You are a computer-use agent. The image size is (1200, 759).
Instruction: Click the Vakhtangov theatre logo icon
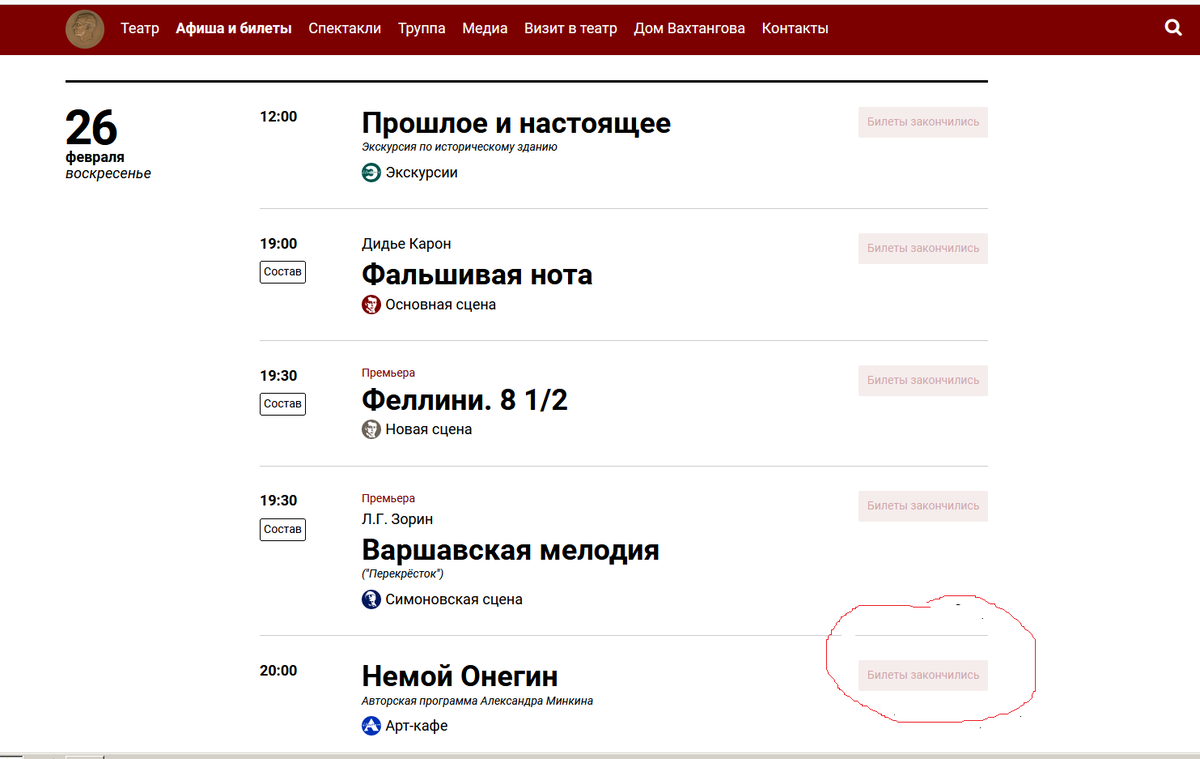point(85,28)
